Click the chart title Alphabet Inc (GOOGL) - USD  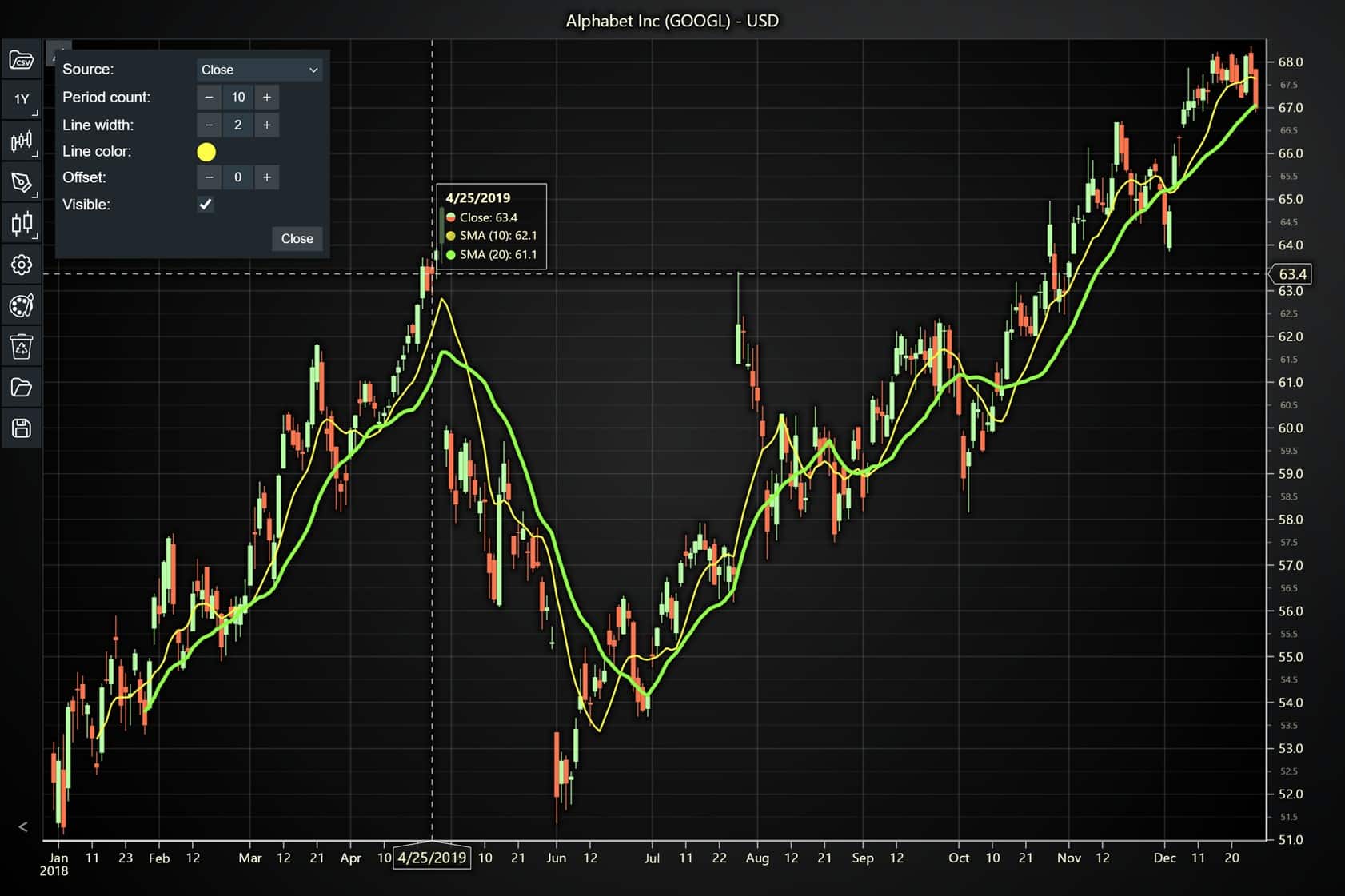click(x=672, y=21)
